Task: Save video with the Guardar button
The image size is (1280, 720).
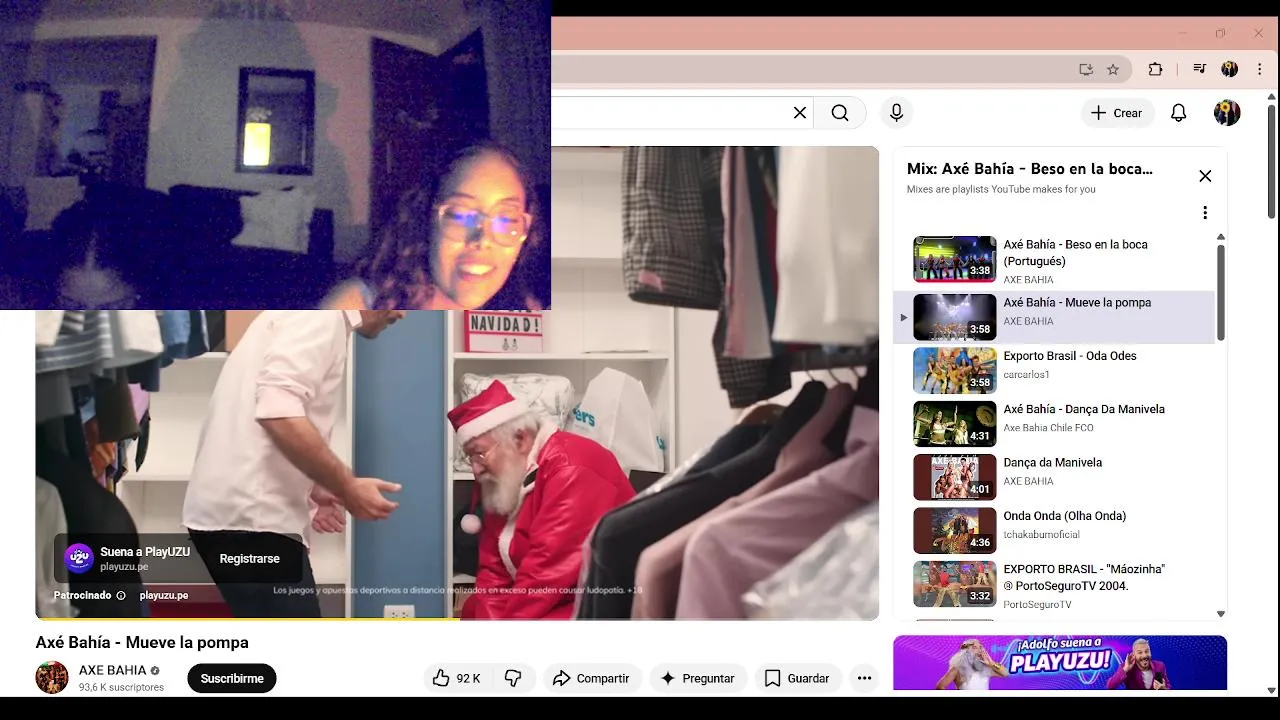Action: click(797, 678)
